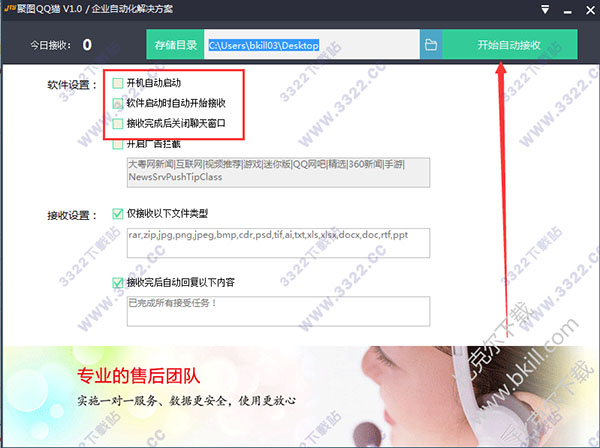Click the 接收设置 label
Image resolution: width=600 pixels, height=448 pixels.
(x=72, y=215)
